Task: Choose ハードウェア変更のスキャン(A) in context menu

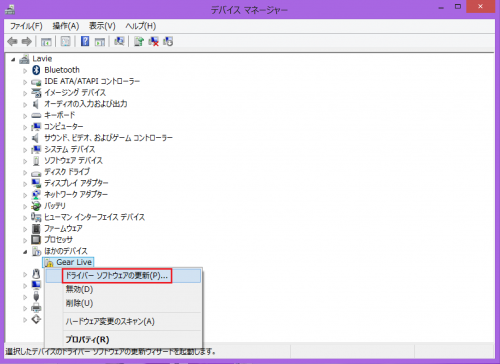Action: tap(123, 321)
